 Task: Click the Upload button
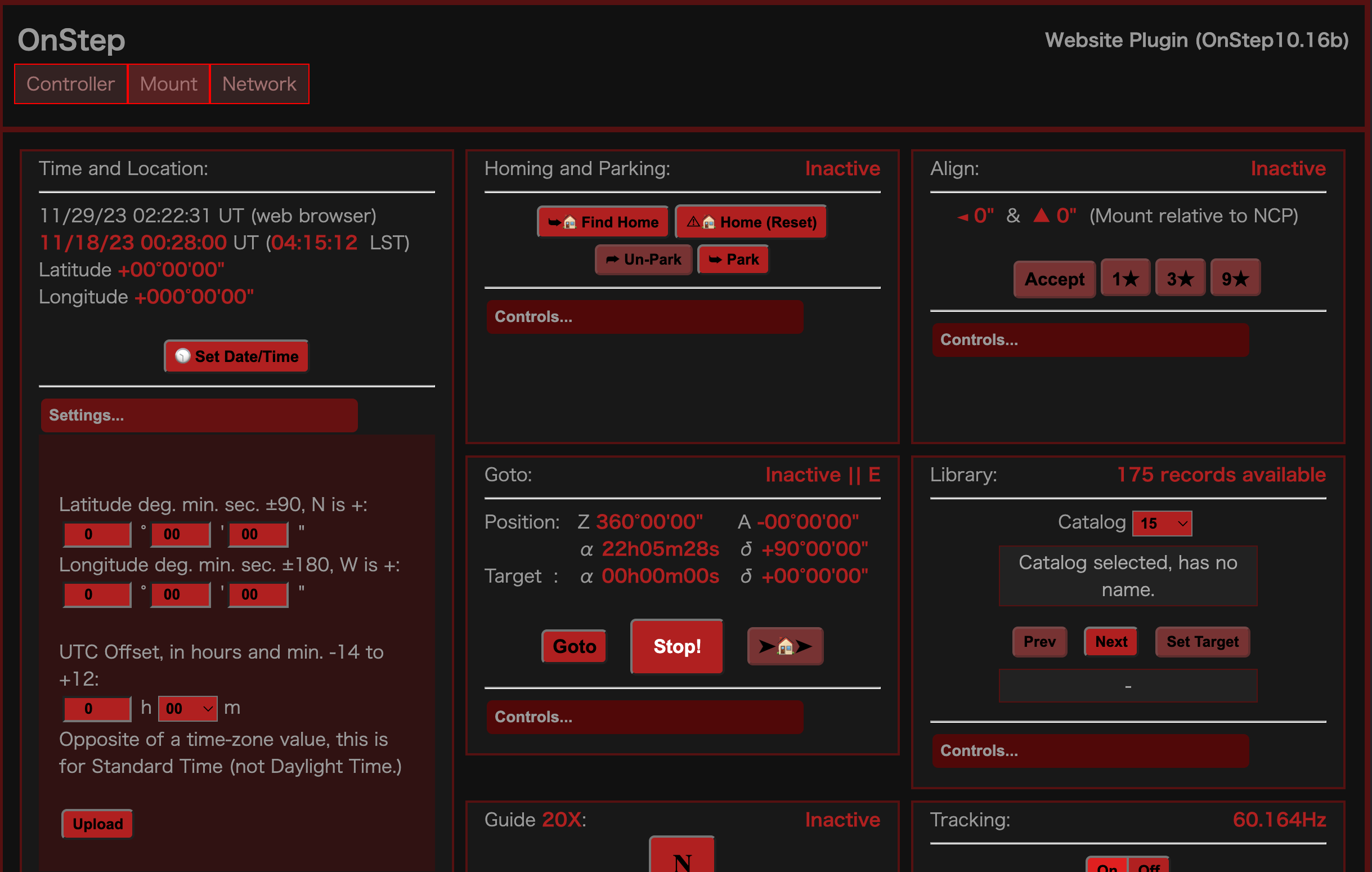tap(97, 824)
